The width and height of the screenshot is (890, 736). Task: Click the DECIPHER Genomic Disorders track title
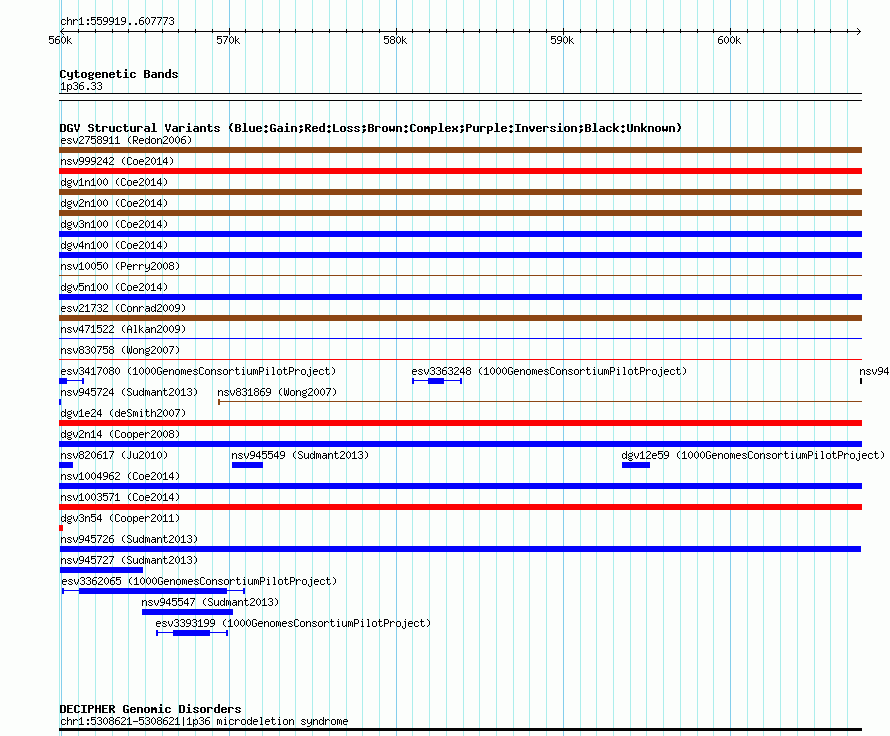pyautogui.click(x=150, y=709)
